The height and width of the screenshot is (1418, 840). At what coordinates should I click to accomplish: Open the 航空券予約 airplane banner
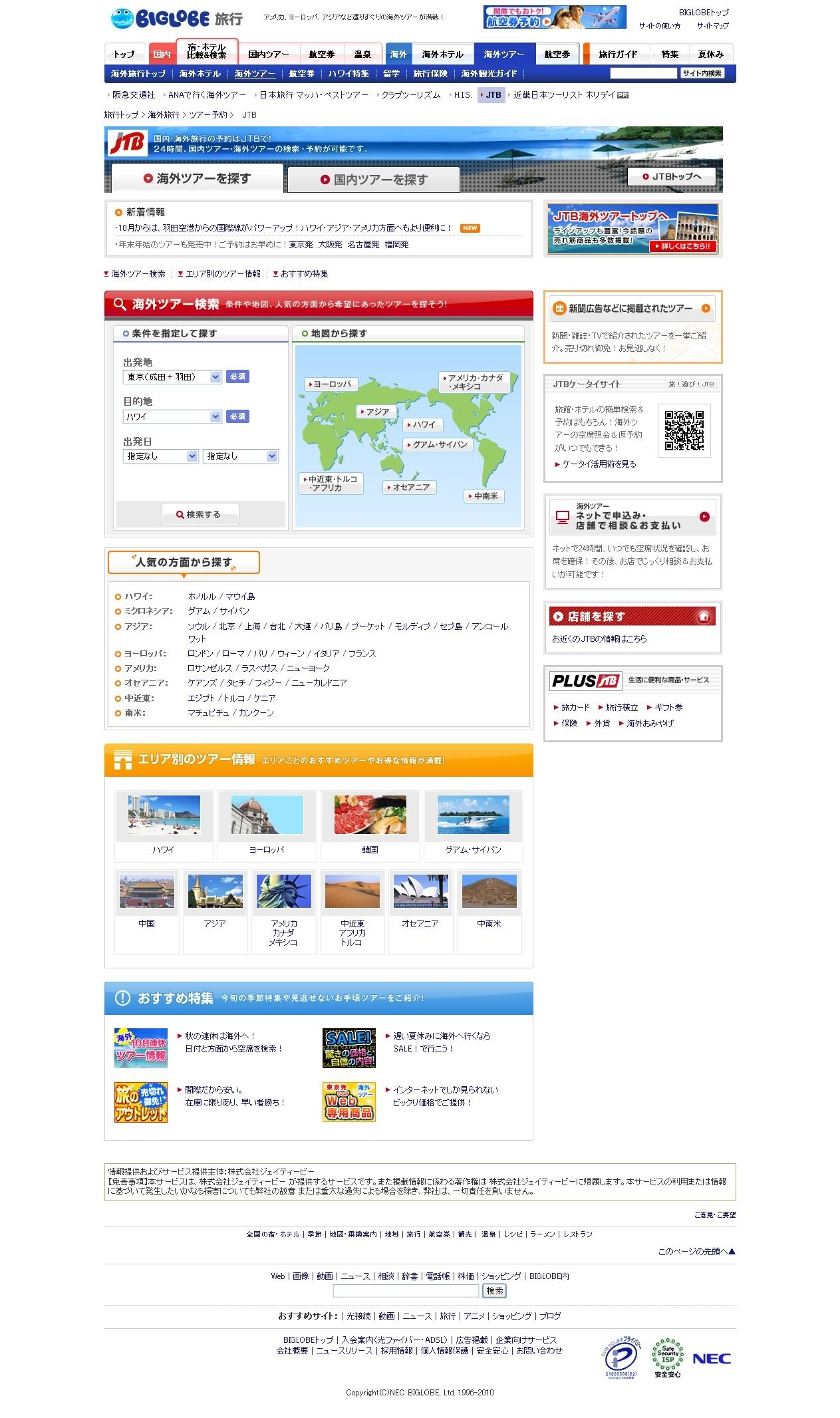coord(555,17)
